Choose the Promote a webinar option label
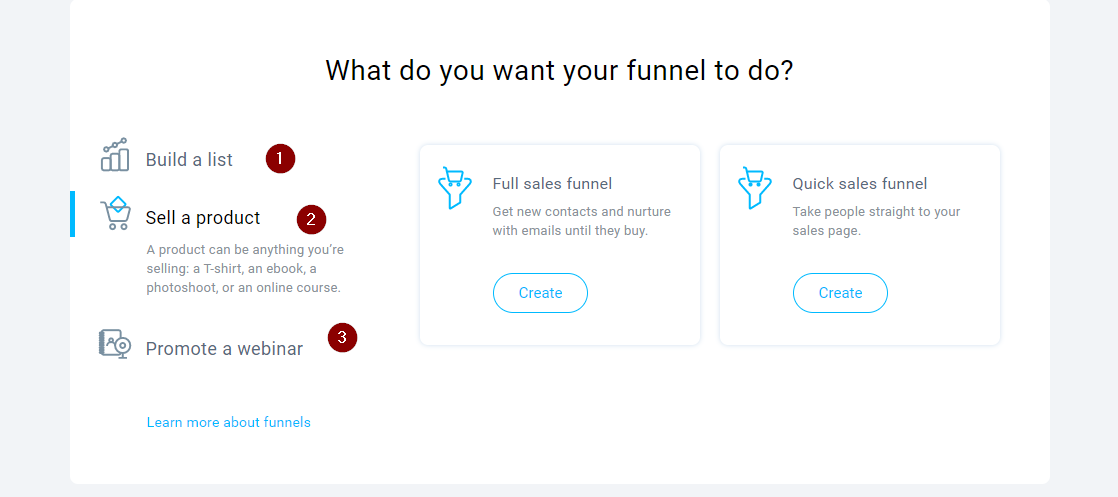This screenshot has height=497, width=1118. (x=224, y=349)
